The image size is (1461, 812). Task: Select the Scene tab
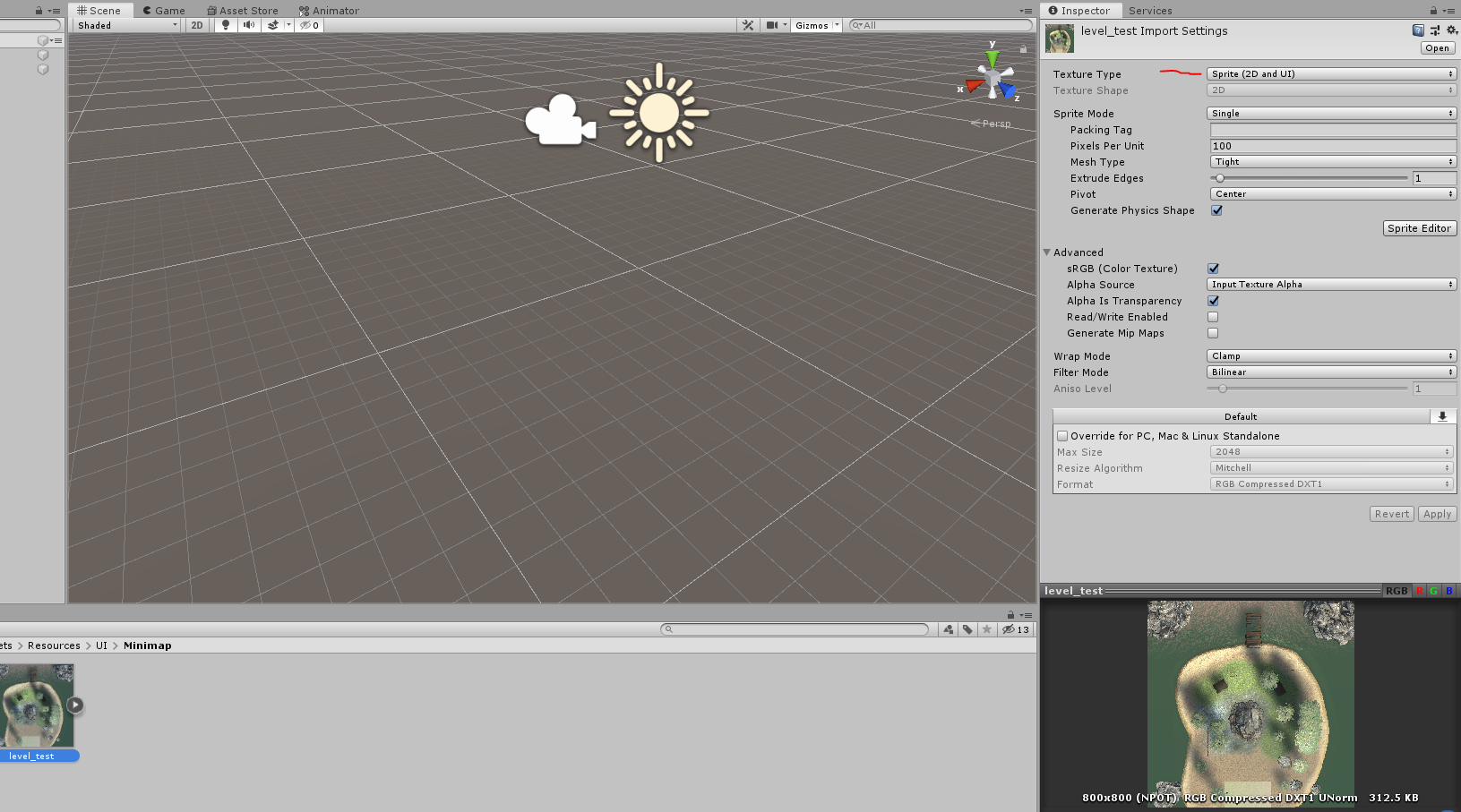99,11
